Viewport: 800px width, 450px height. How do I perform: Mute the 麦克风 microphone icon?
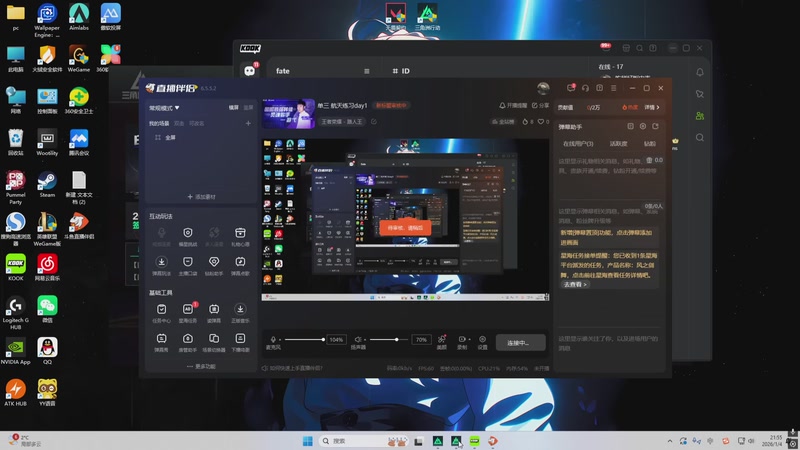(x=273, y=339)
